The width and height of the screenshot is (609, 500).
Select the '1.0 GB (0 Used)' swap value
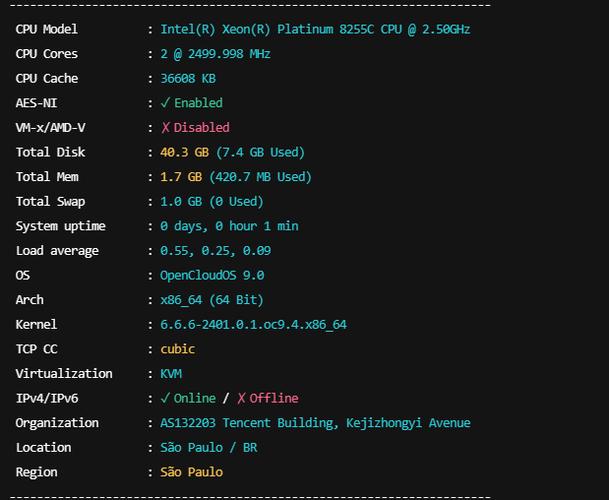212,201
